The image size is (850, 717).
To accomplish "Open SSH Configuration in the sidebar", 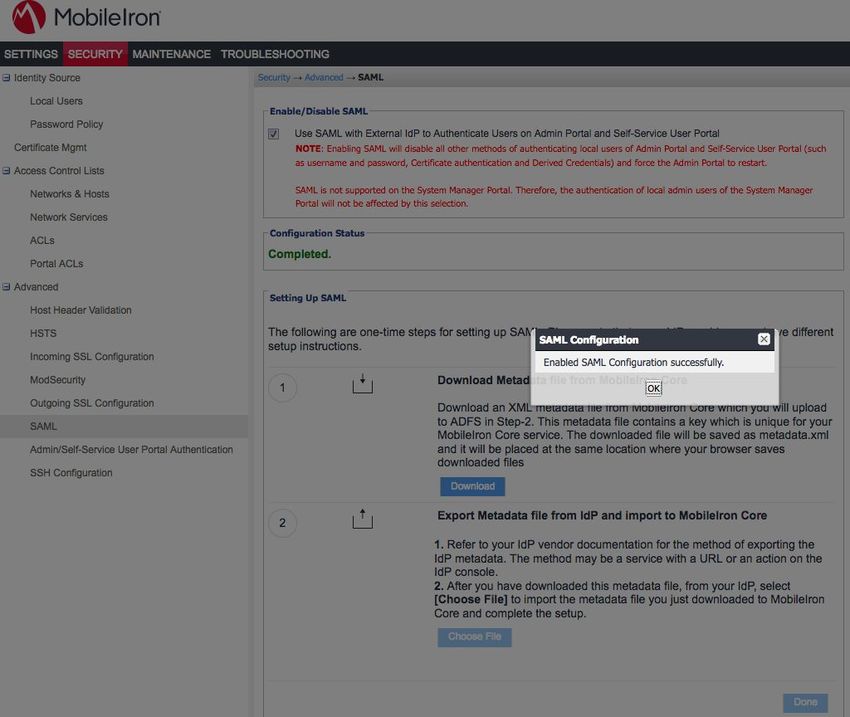I will [x=72, y=473].
